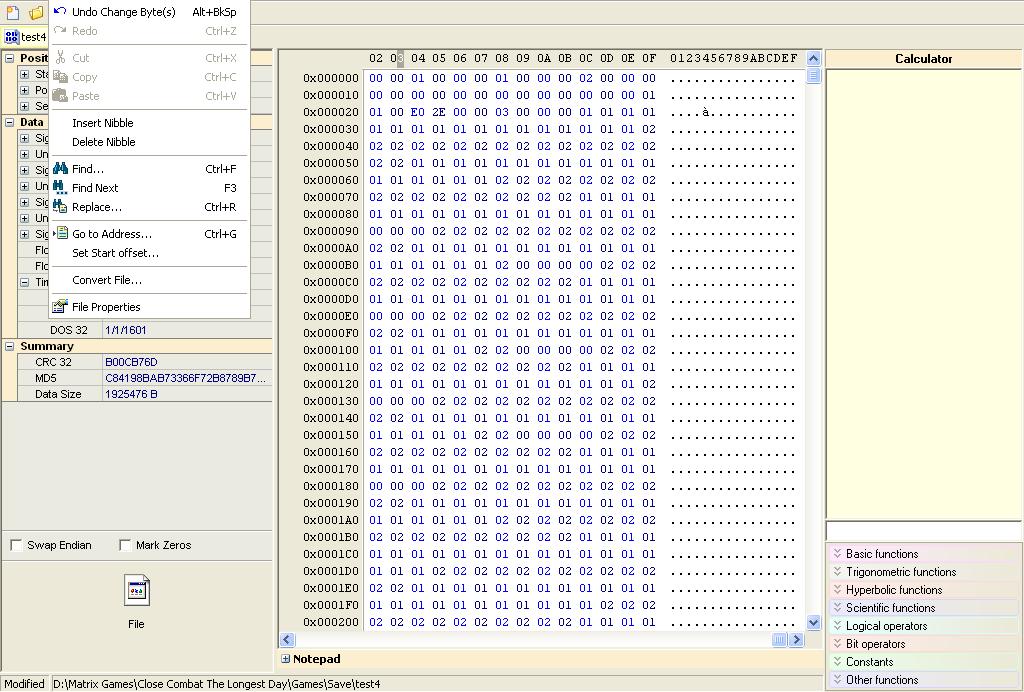Expand the 'Po' row under Position
1024x692 pixels.
[x=24, y=90]
